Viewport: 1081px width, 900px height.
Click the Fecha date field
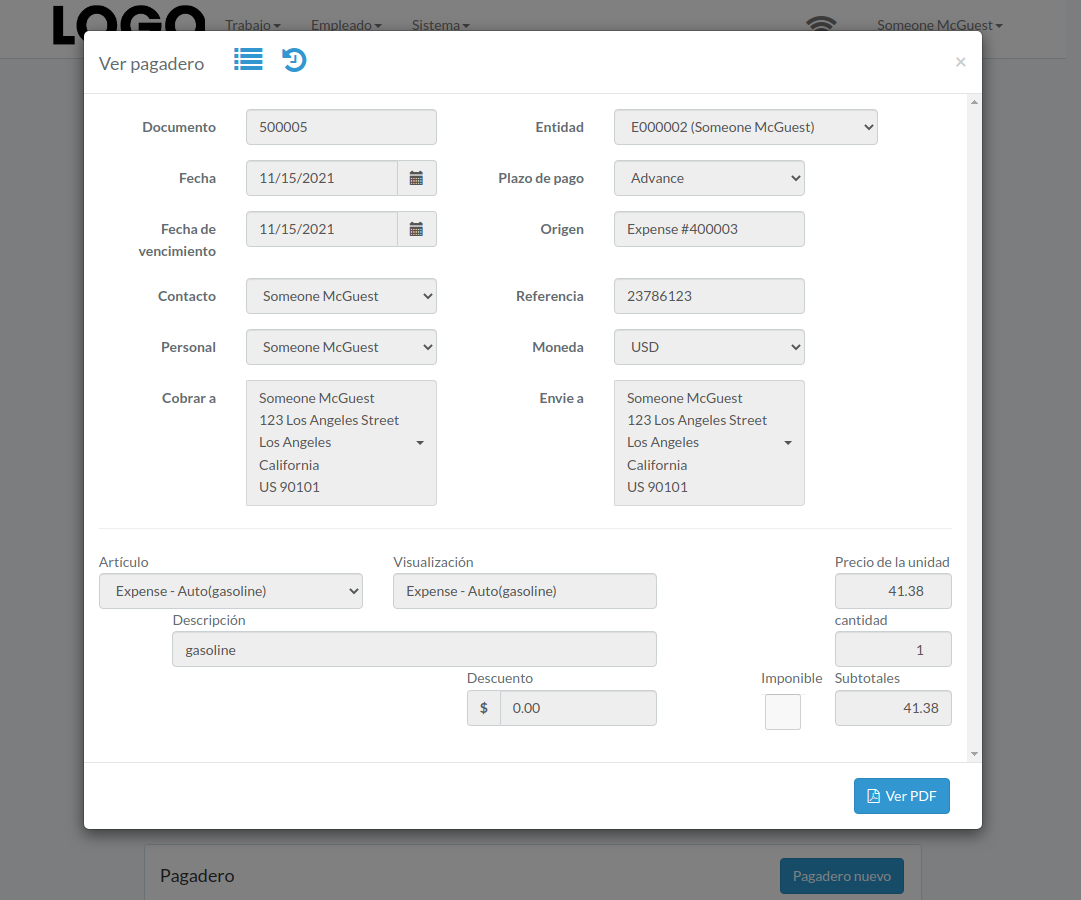click(322, 178)
